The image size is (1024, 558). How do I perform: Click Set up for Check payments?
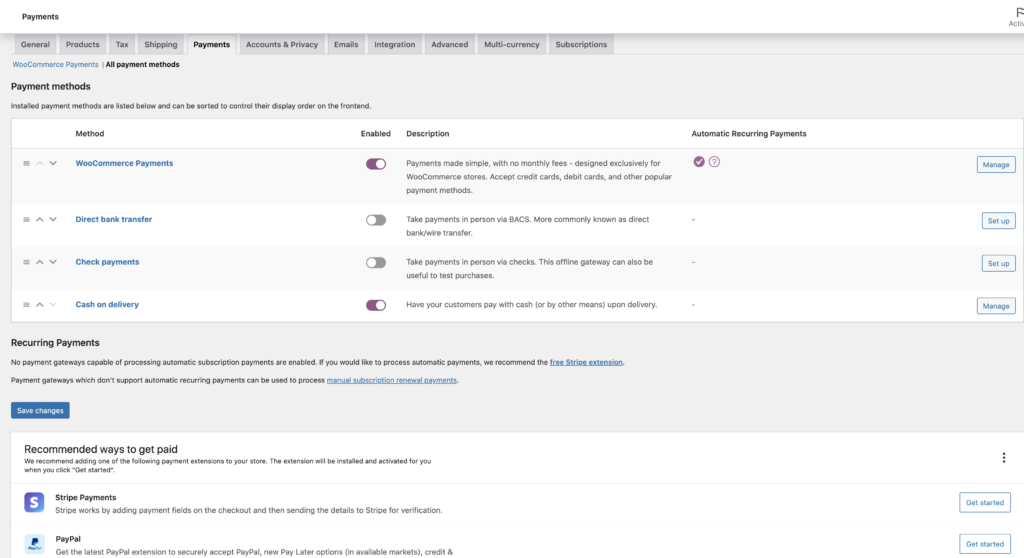point(999,263)
